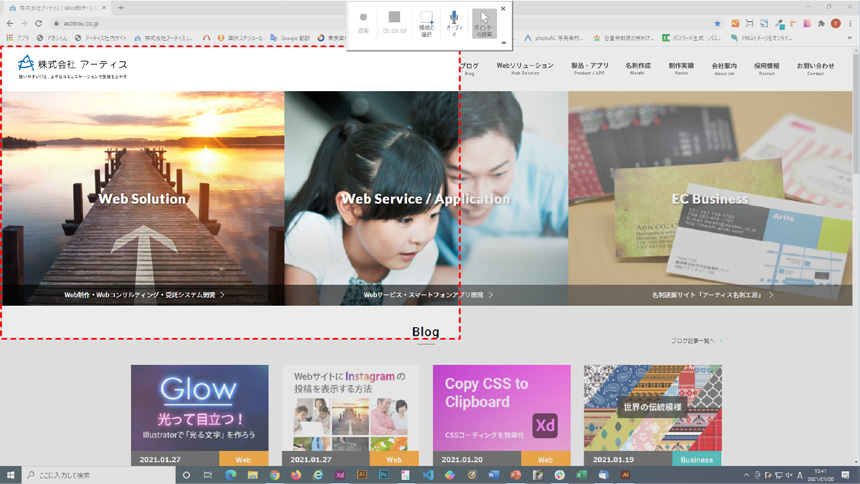Toggle the audio microphone recording option
The height and width of the screenshot is (484, 860).
454,24
